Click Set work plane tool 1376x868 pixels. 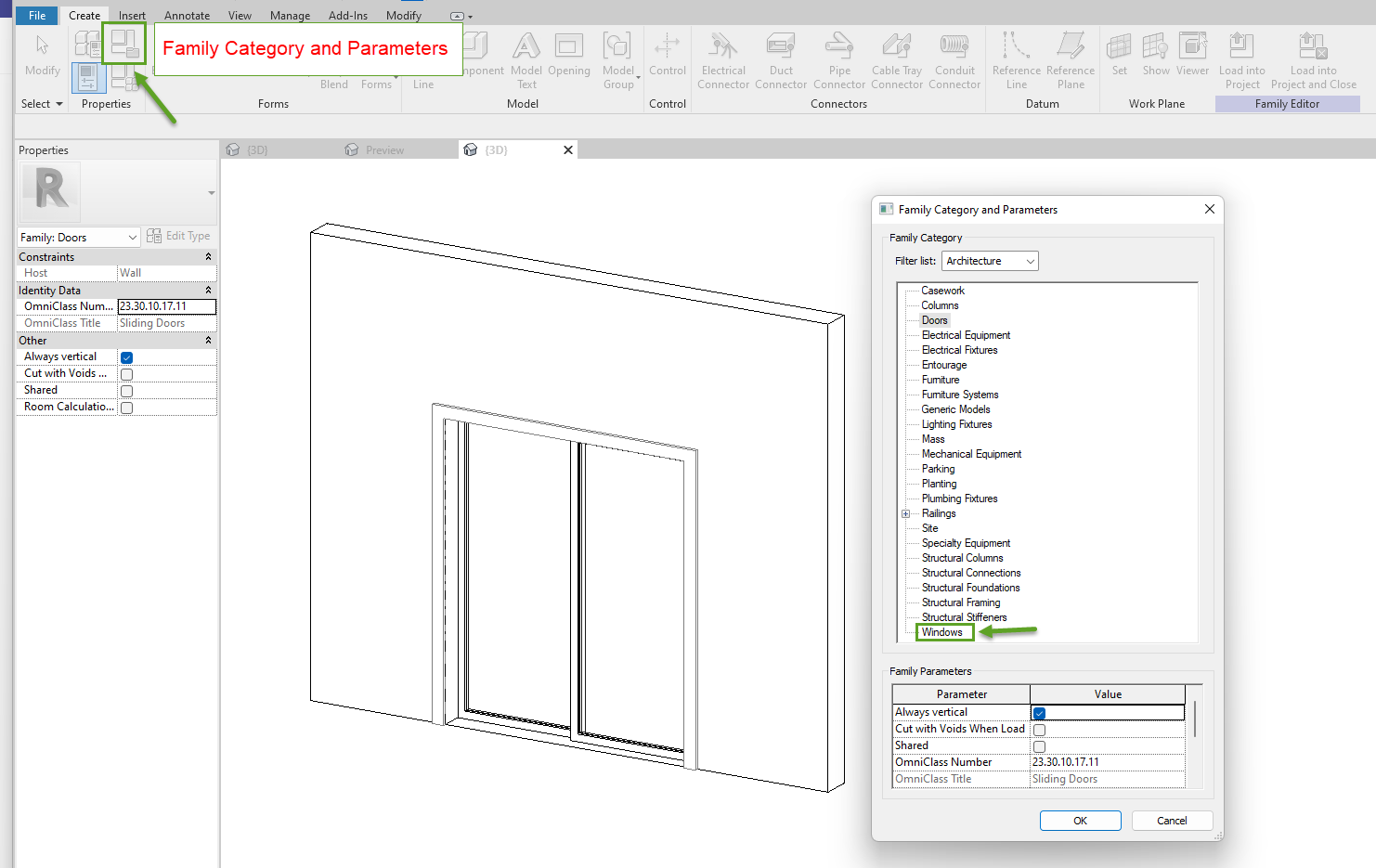pos(1120,54)
